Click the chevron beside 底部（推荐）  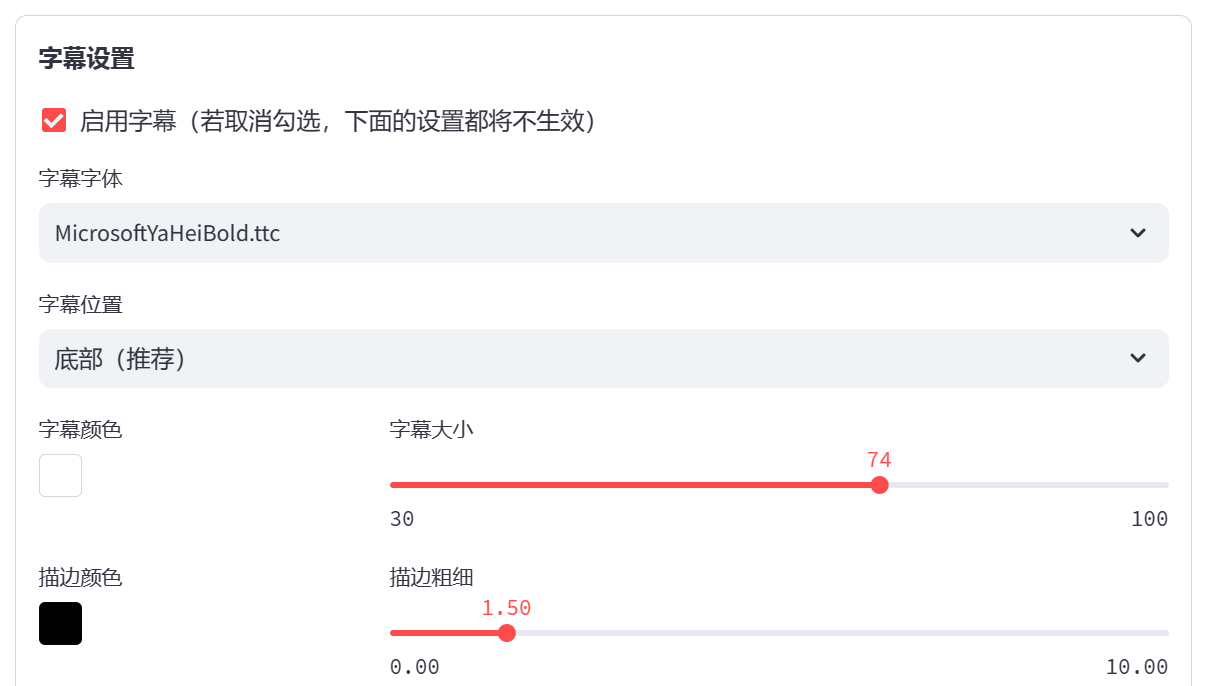(x=1137, y=358)
